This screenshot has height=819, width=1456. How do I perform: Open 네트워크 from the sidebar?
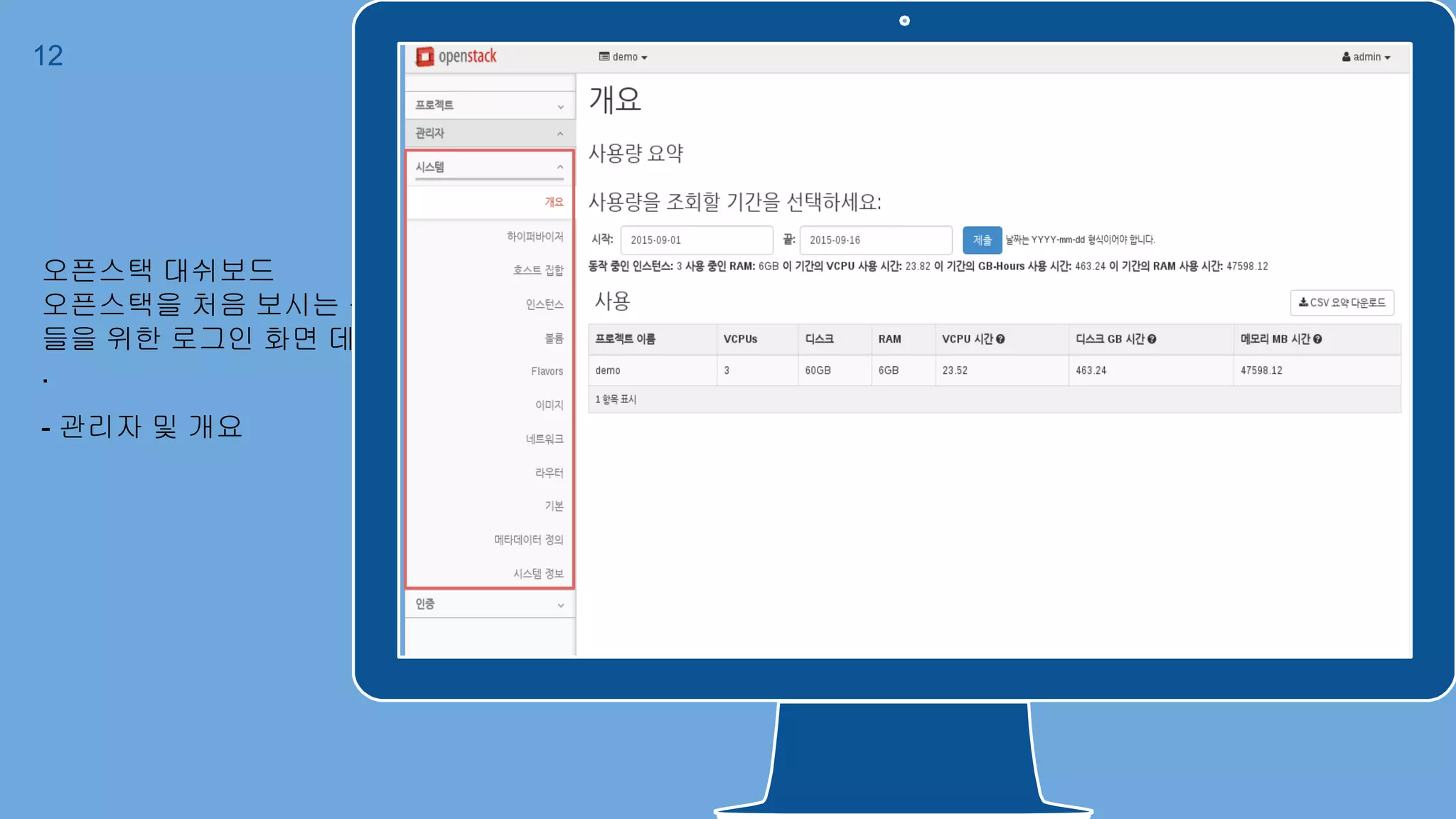click(544, 439)
